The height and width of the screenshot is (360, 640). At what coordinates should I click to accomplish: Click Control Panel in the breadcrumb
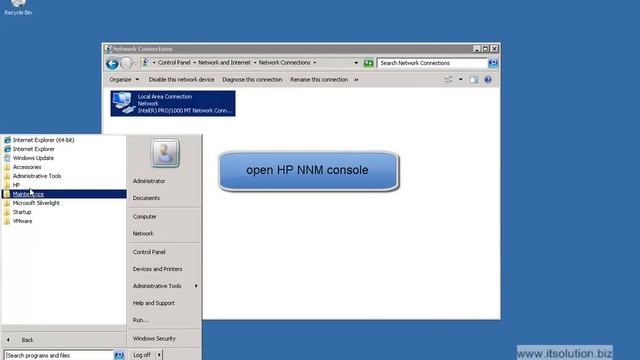174,62
